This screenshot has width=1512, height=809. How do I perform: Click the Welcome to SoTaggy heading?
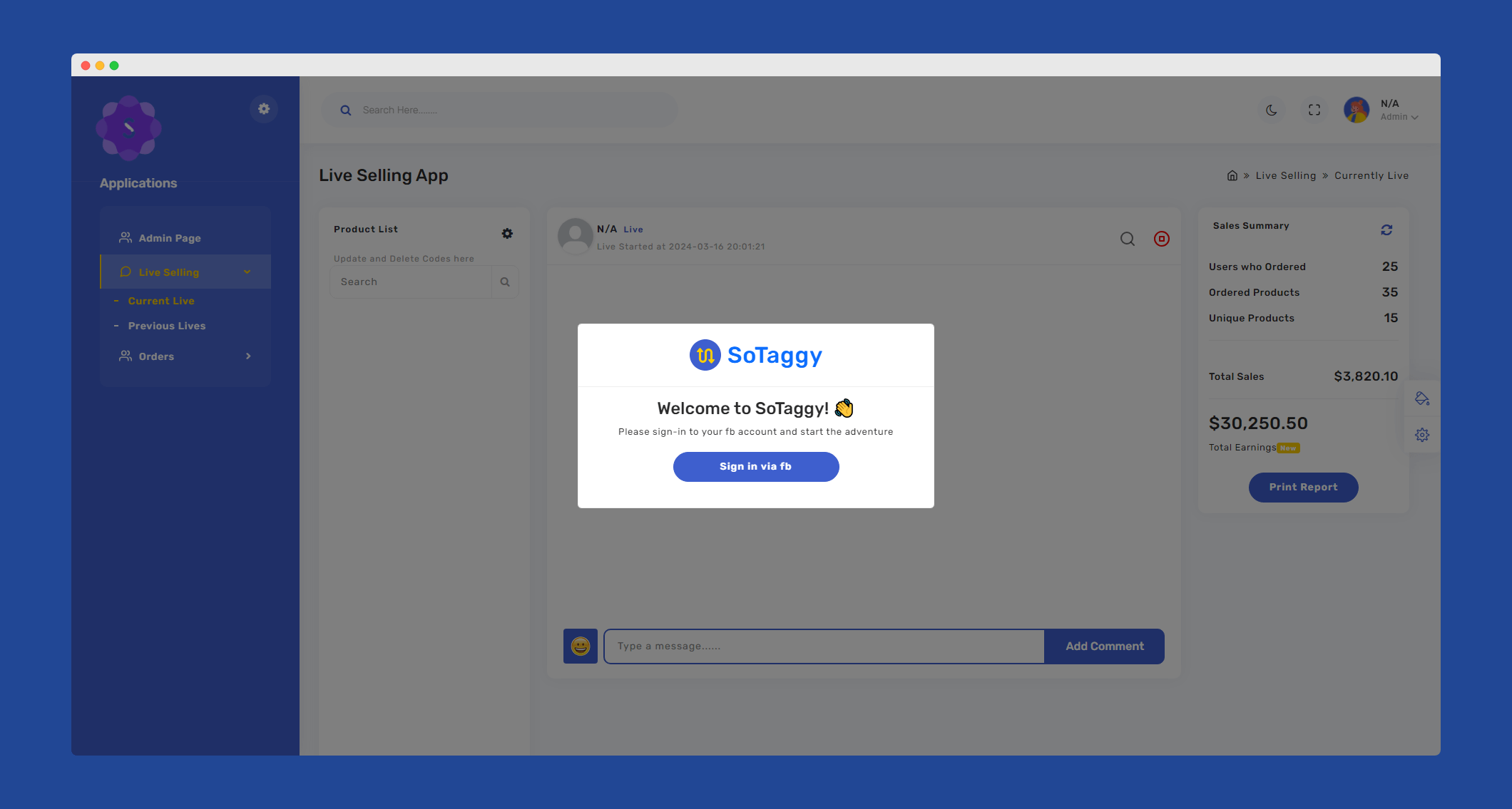click(x=755, y=408)
